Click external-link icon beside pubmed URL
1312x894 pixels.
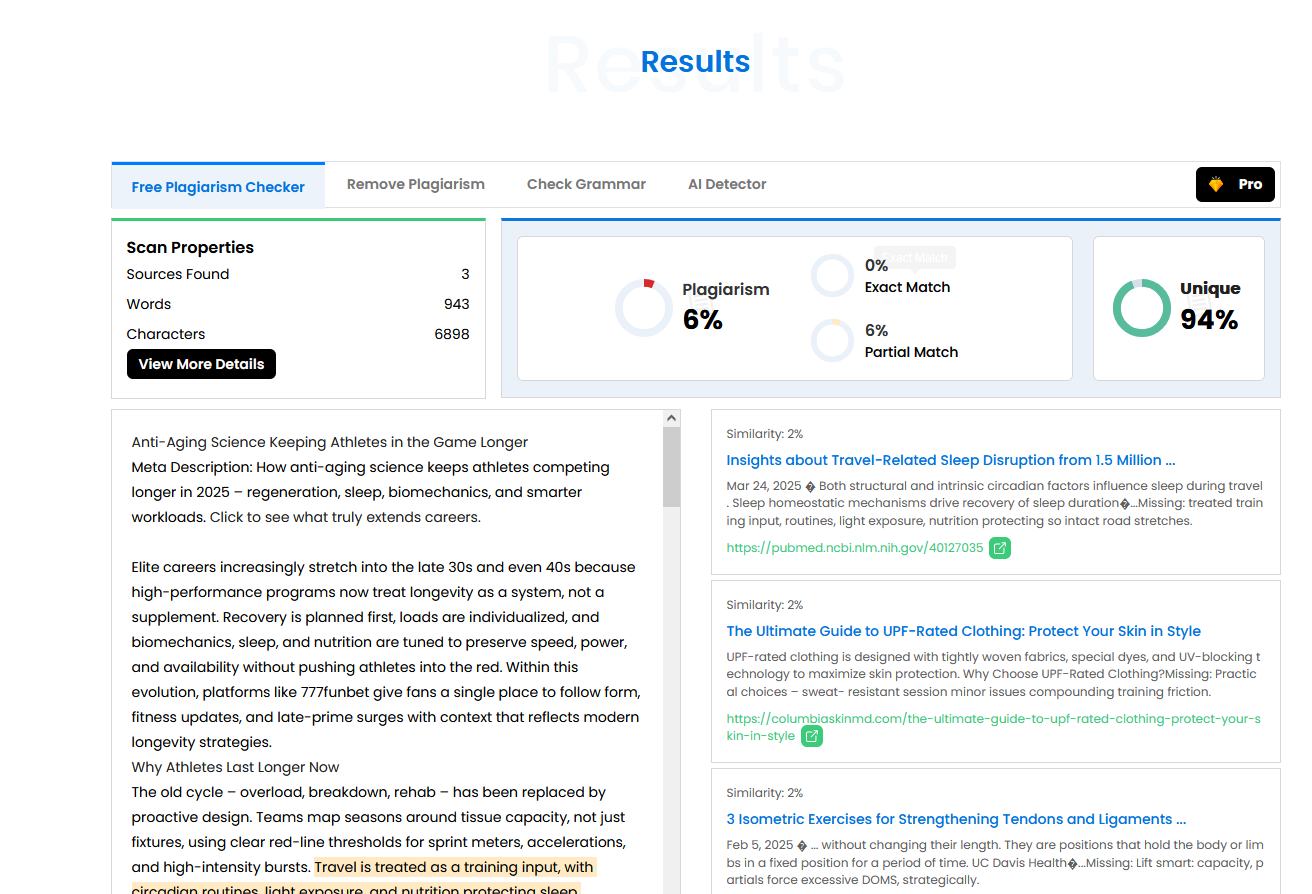(x=1000, y=548)
